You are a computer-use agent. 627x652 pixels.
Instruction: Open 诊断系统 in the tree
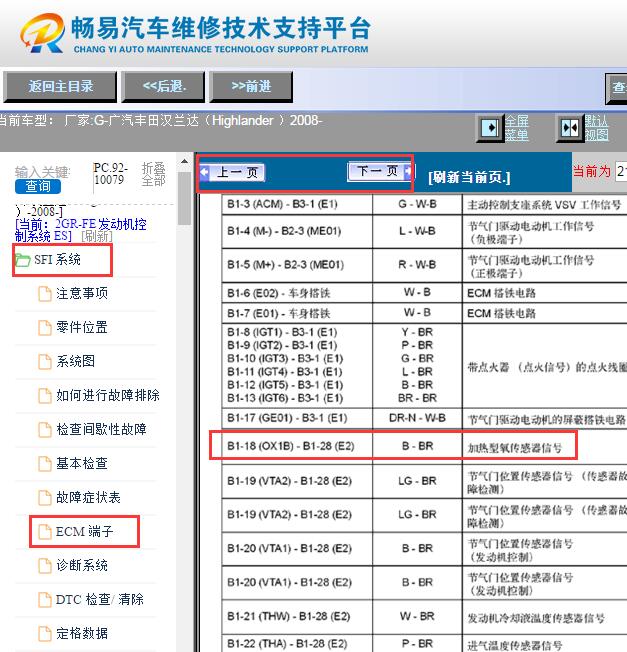[82, 566]
